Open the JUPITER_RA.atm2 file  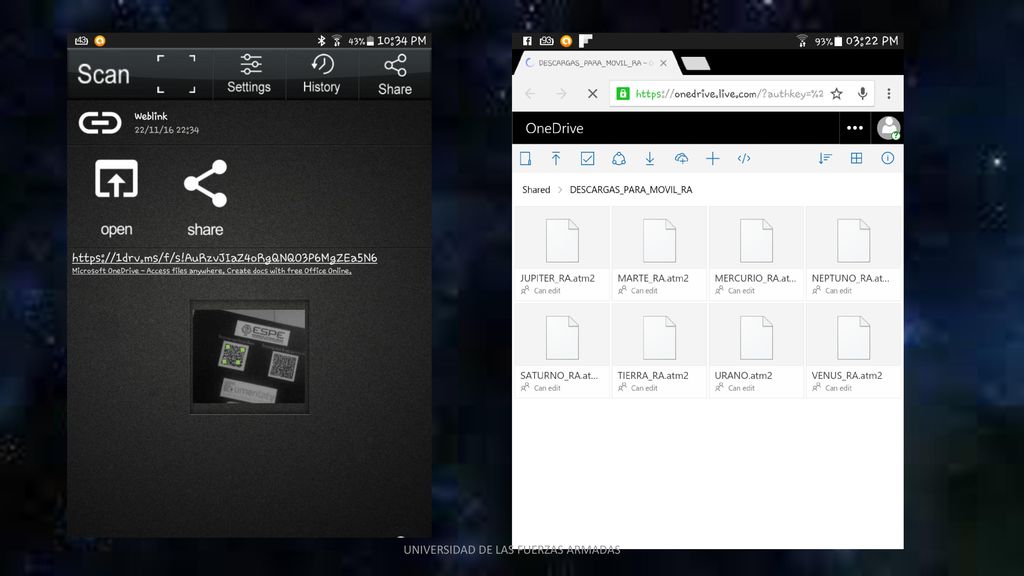562,253
